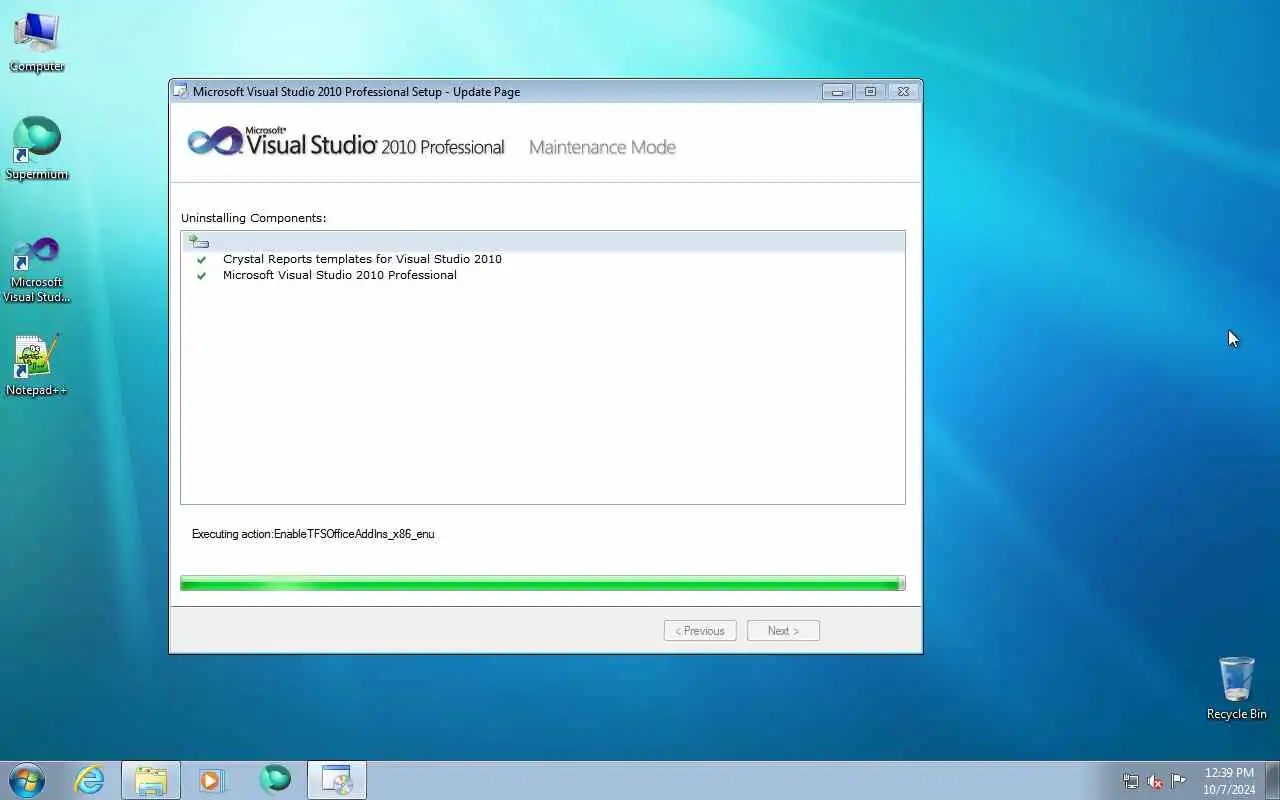This screenshot has width=1280, height=800.
Task: Click the Show desktop strip
Action: pos(1272,780)
